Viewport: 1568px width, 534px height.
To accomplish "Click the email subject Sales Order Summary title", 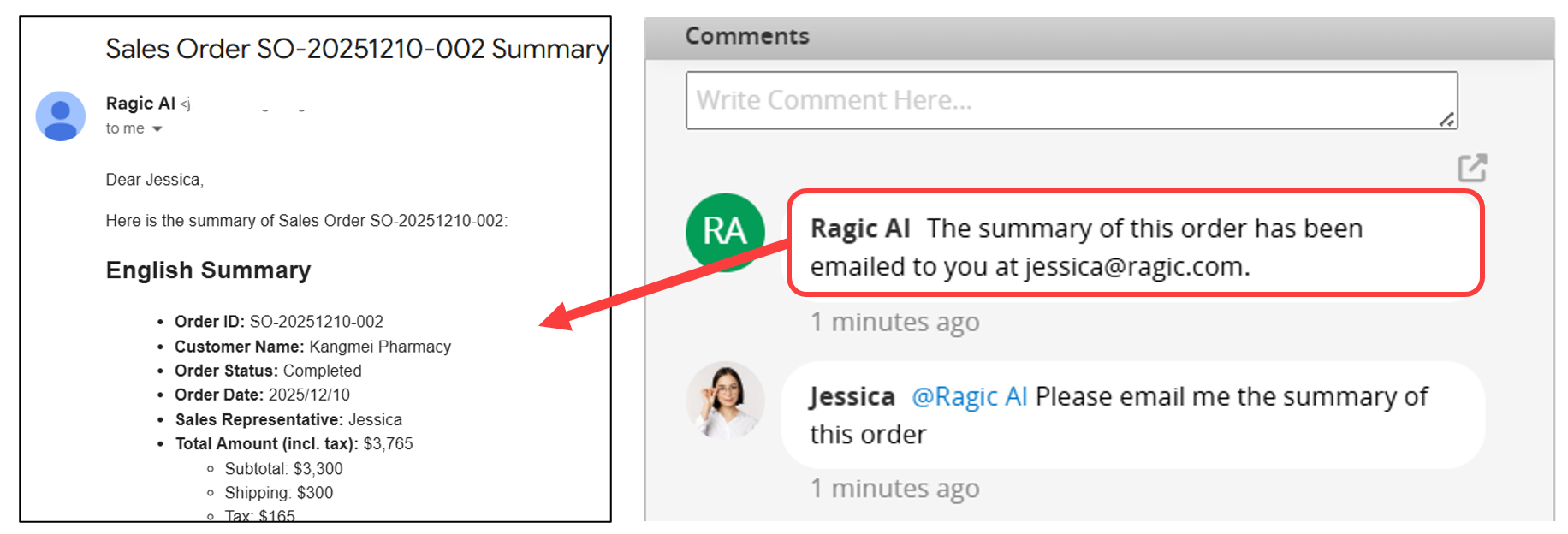I will 357,49.
